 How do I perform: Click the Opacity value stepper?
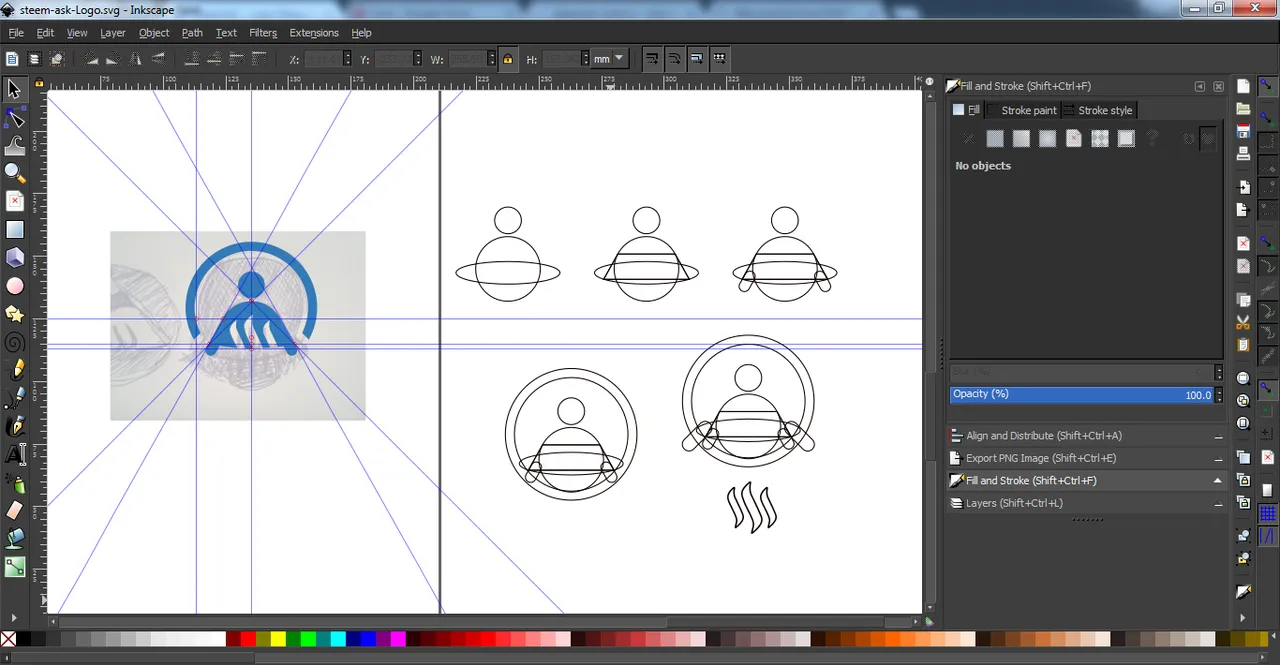click(1219, 394)
